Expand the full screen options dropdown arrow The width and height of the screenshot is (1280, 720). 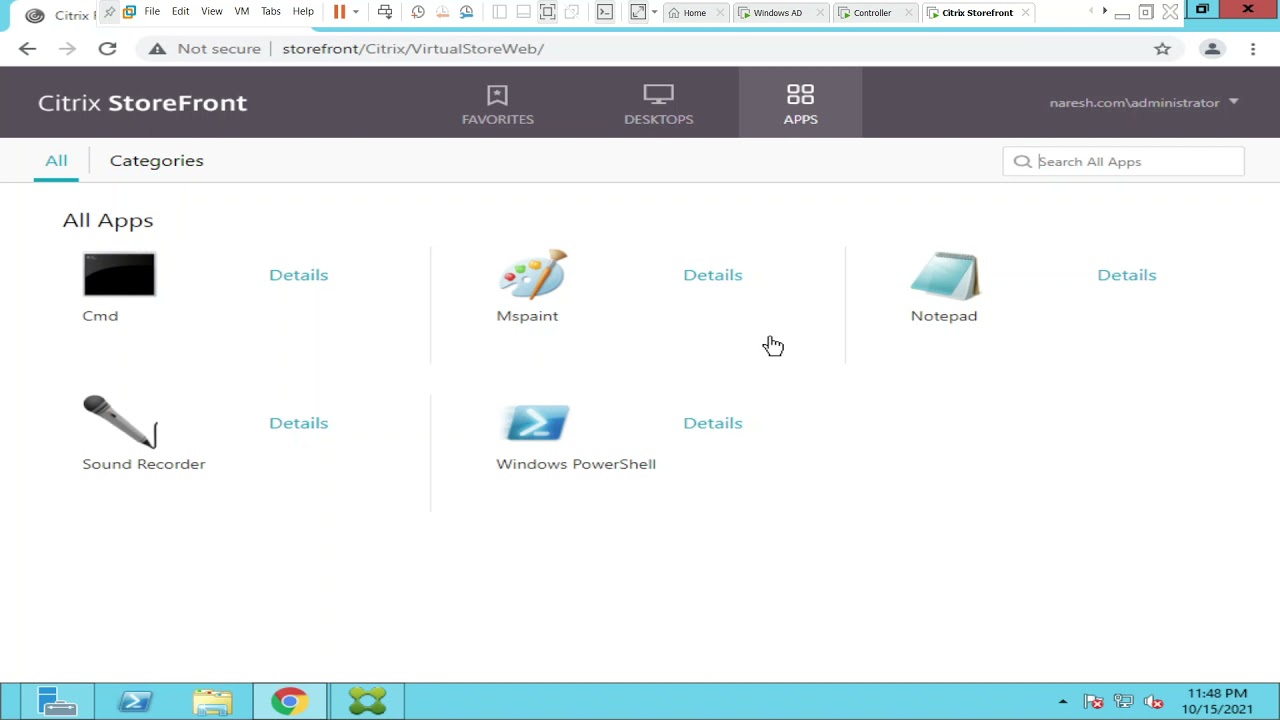tap(654, 12)
